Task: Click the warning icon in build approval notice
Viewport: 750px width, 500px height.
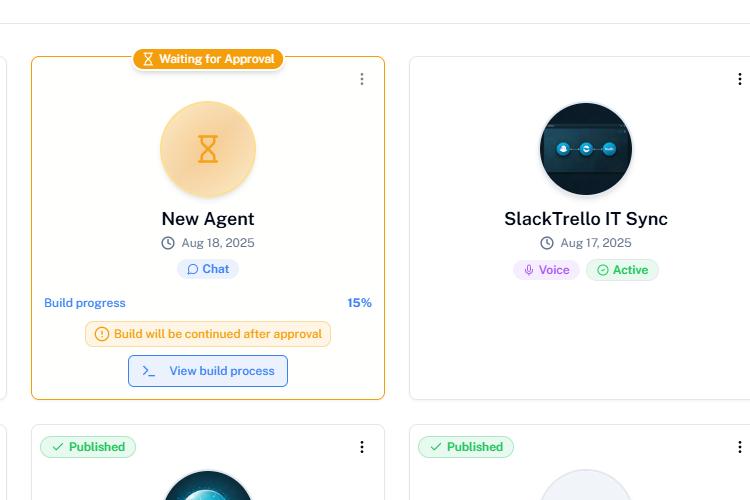Action: click(102, 334)
